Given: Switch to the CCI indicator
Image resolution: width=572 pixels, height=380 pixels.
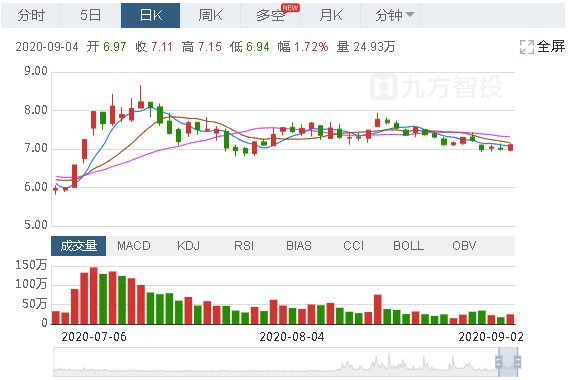Looking at the screenshot, I should [354, 246].
